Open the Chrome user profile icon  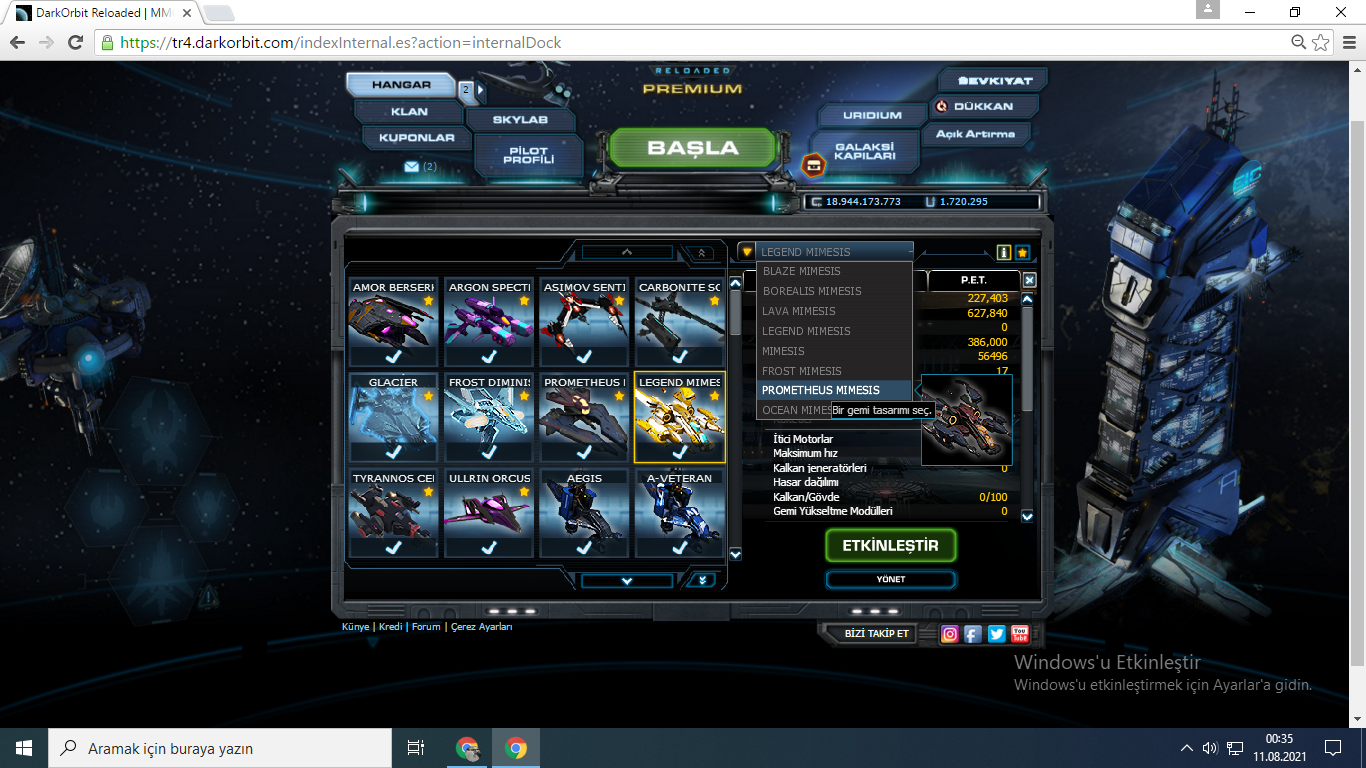pos(1207,10)
